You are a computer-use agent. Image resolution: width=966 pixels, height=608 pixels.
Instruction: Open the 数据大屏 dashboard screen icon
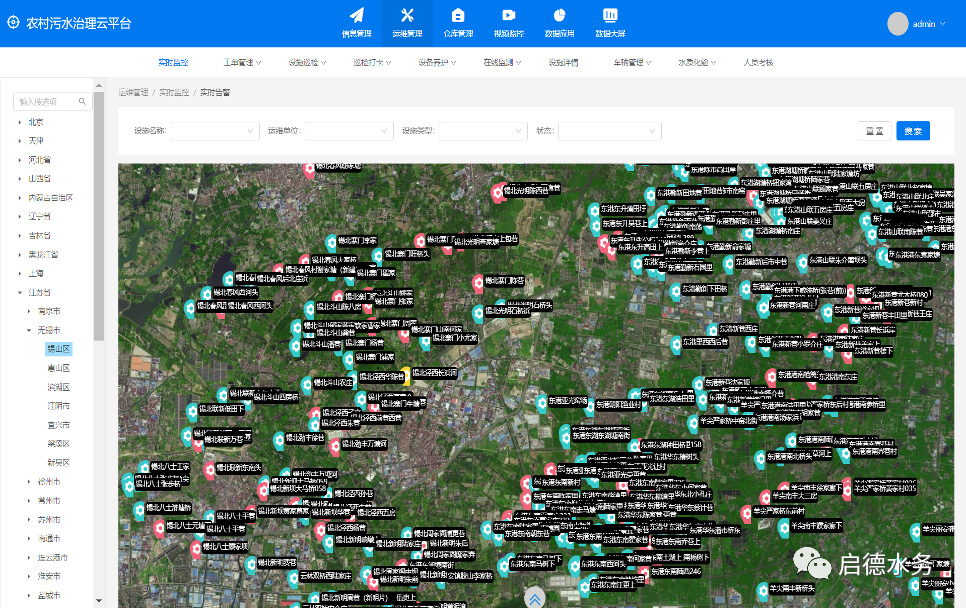[610, 16]
